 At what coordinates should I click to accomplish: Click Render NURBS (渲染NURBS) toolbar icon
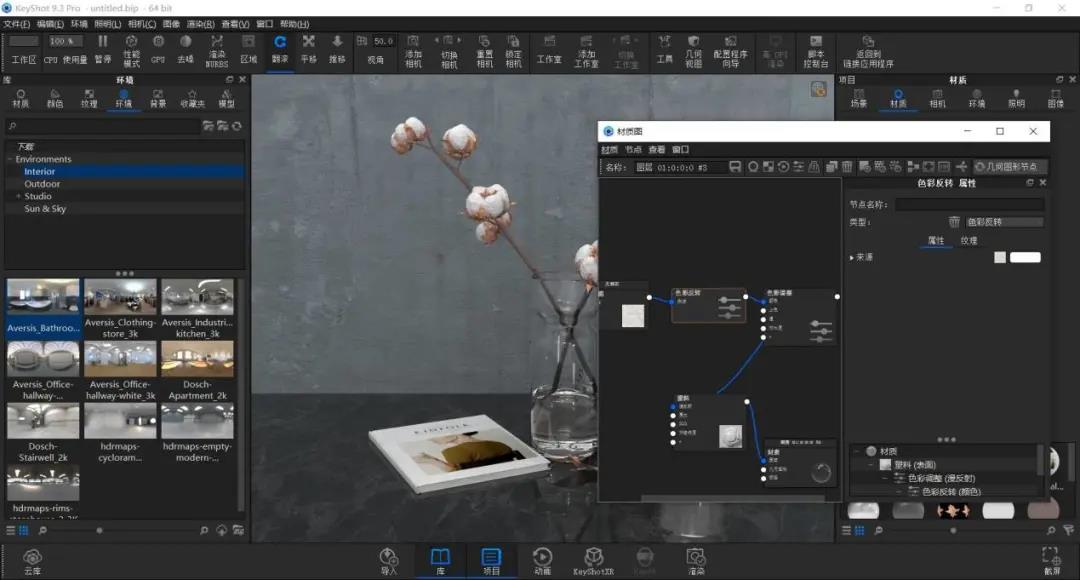[x=216, y=51]
